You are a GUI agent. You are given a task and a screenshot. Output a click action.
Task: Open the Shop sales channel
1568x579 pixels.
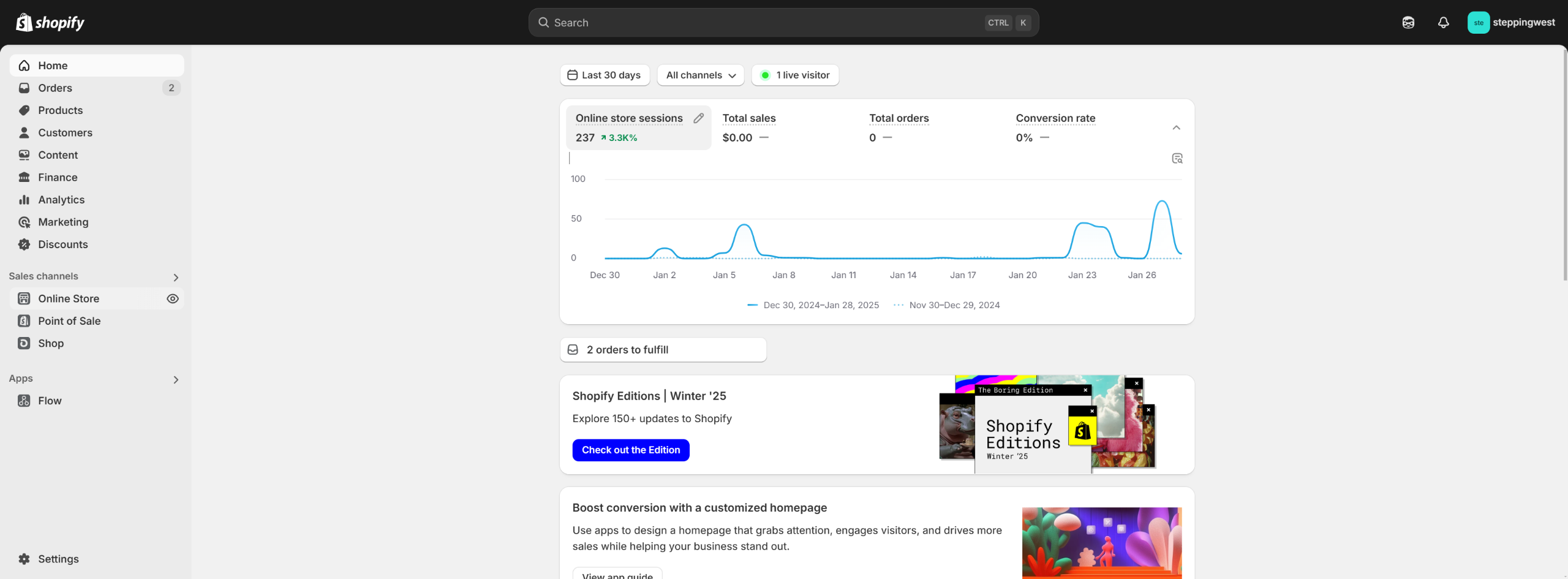click(x=97, y=344)
